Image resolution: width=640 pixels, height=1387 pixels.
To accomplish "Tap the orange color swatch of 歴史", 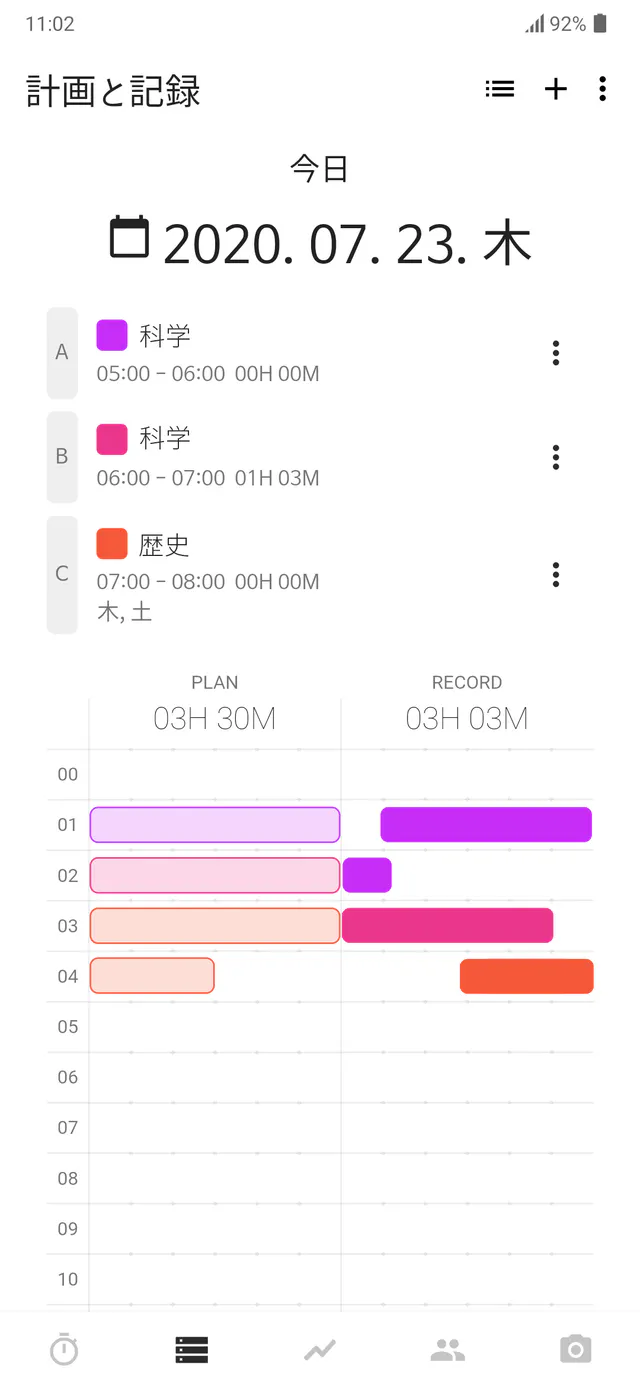I will 112,544.
